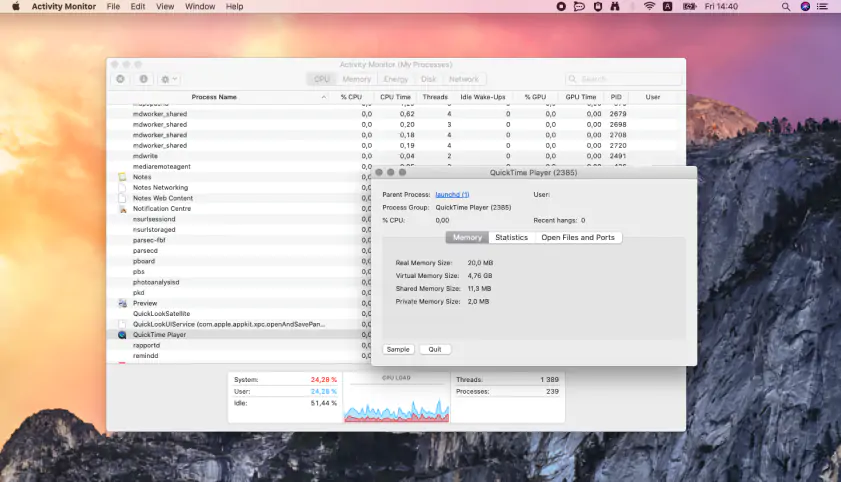The width and height of the screenshot is (841, 482).
Task: Click the Siri icon in menu bar
Action: (805, 6)
